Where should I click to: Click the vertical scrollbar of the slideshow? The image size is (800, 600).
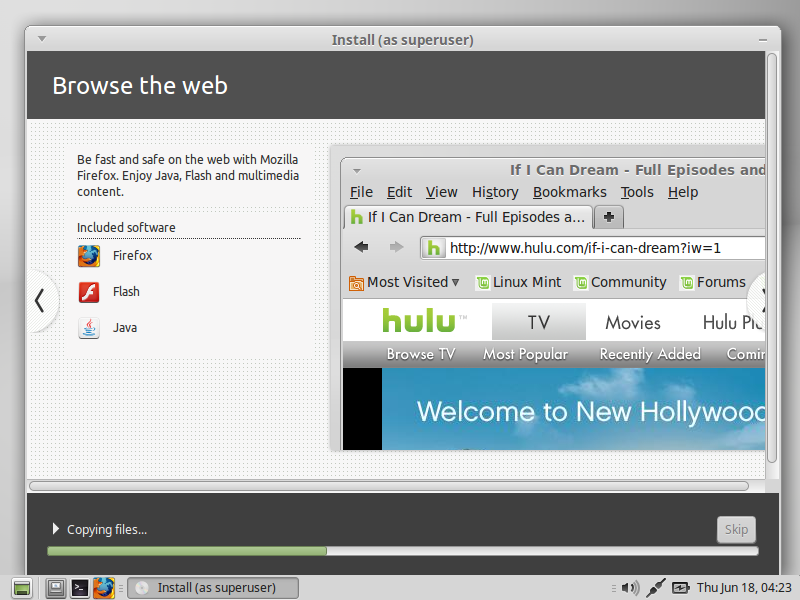pos(772,258)
